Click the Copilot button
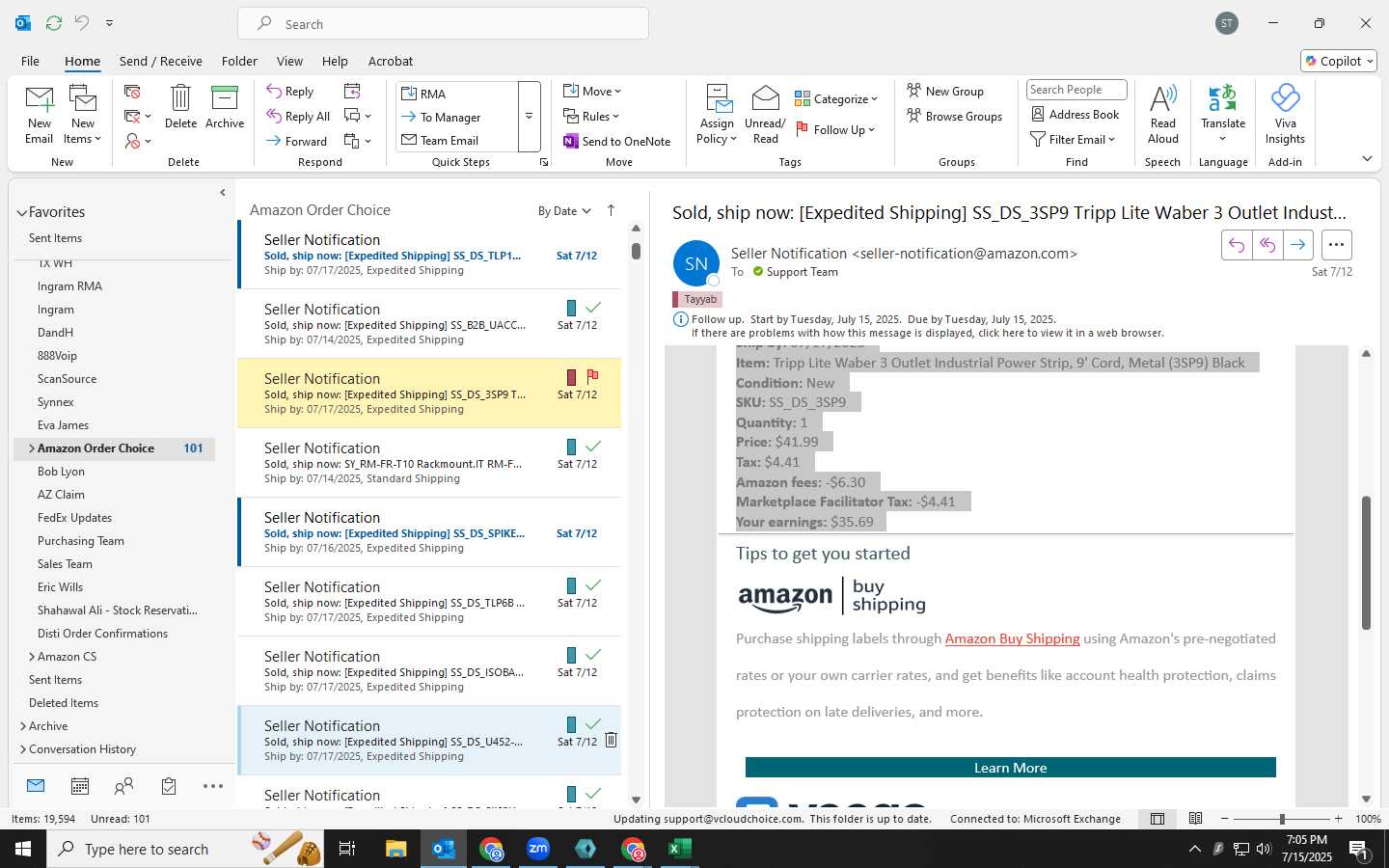 click(1339, 61)
